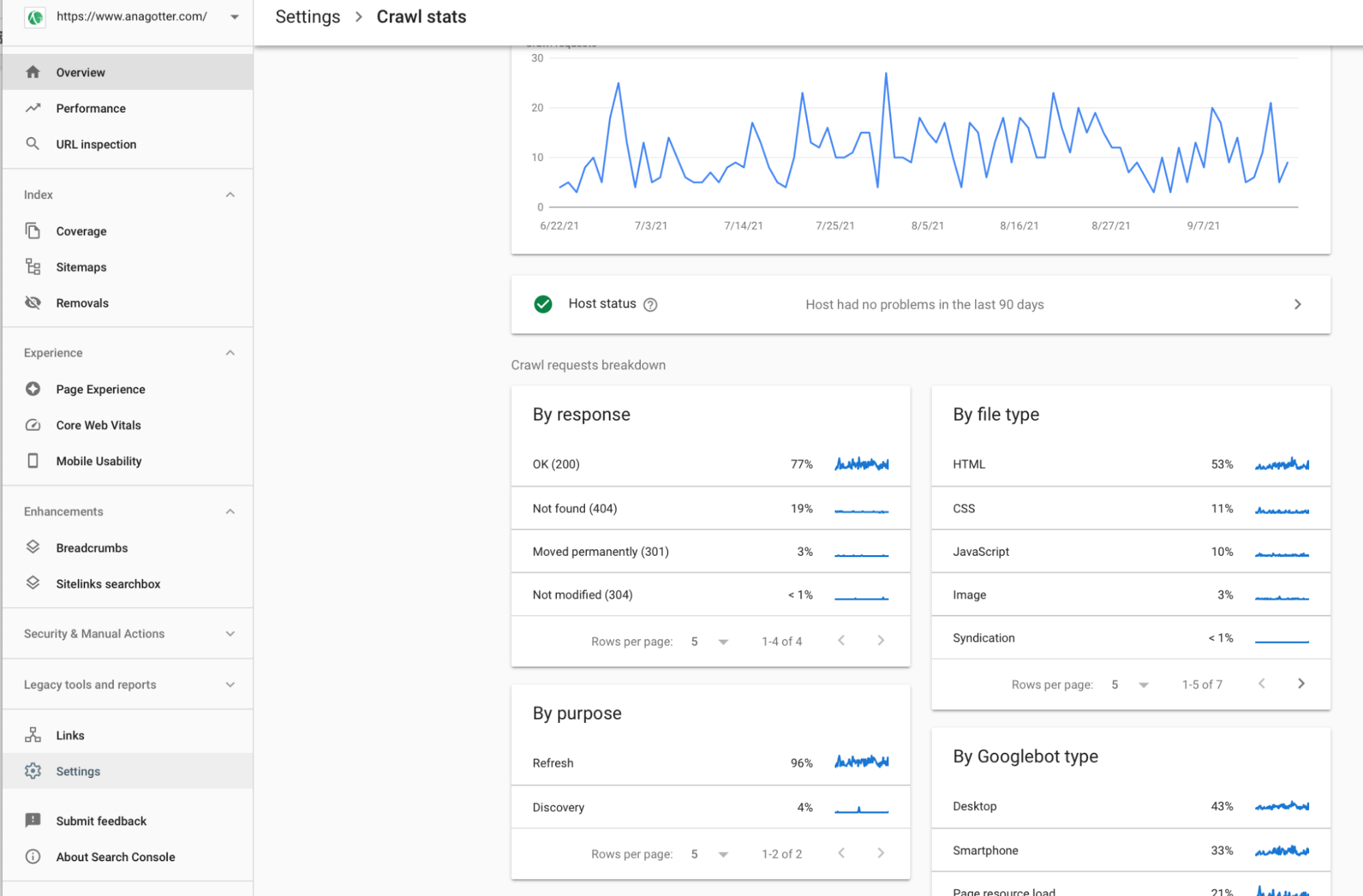Select the Overview home icon
Screen dimensions: 1363x896
[33, 72]
